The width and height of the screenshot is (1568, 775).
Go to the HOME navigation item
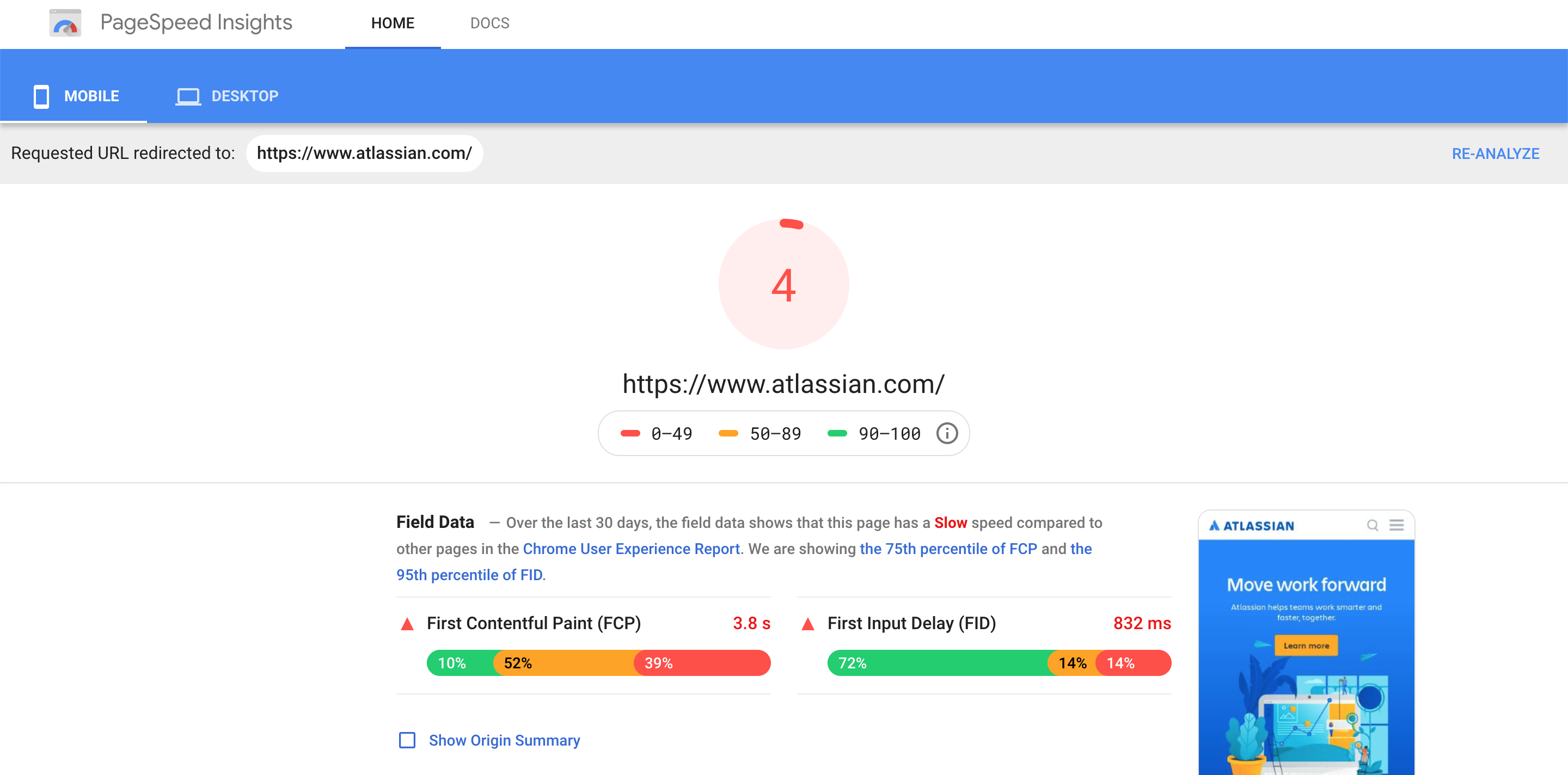pyautogui.click(x=393, y=23)
